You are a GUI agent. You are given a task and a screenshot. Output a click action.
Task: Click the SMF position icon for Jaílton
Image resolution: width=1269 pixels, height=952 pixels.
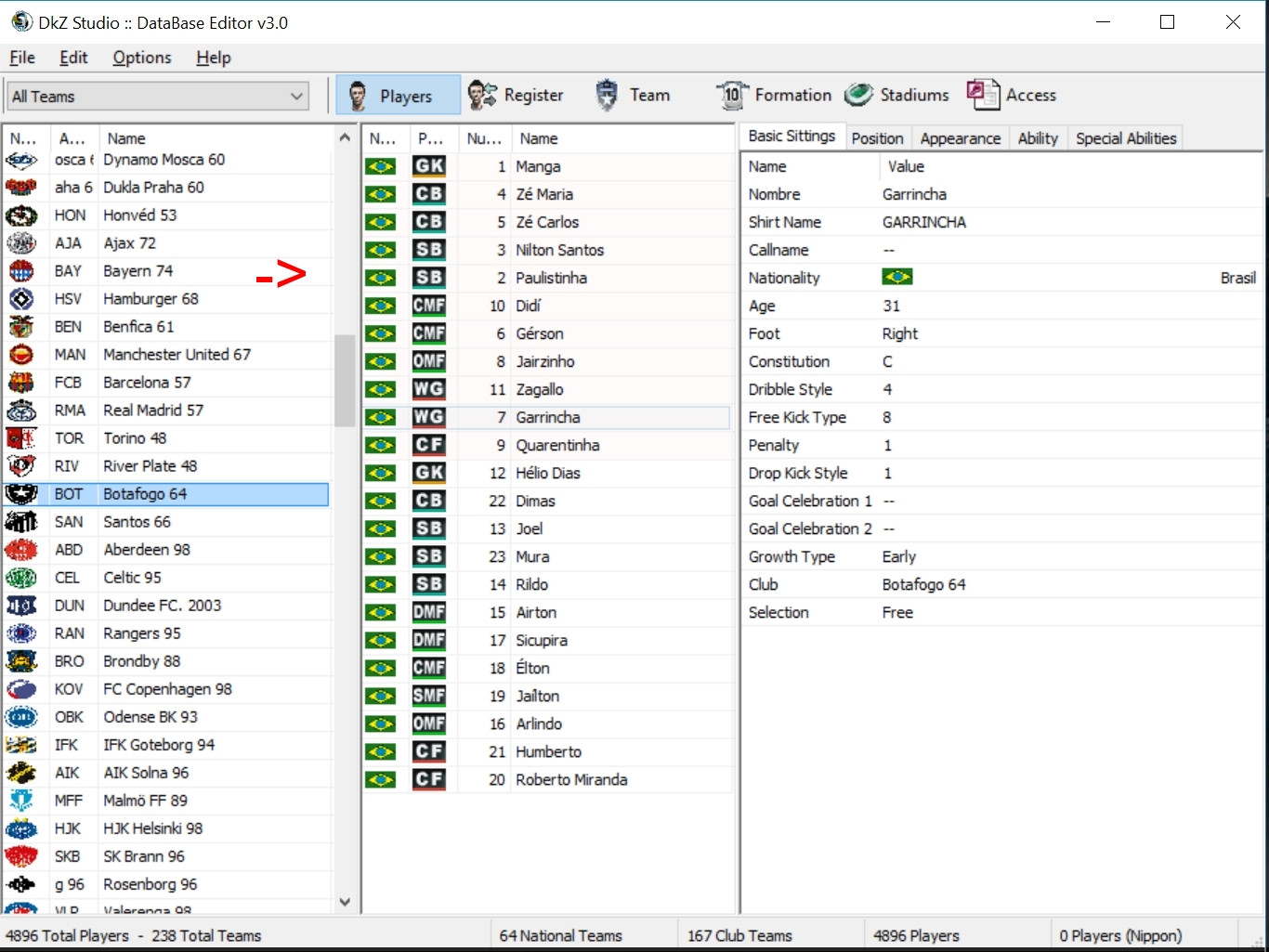pos(429,696)
